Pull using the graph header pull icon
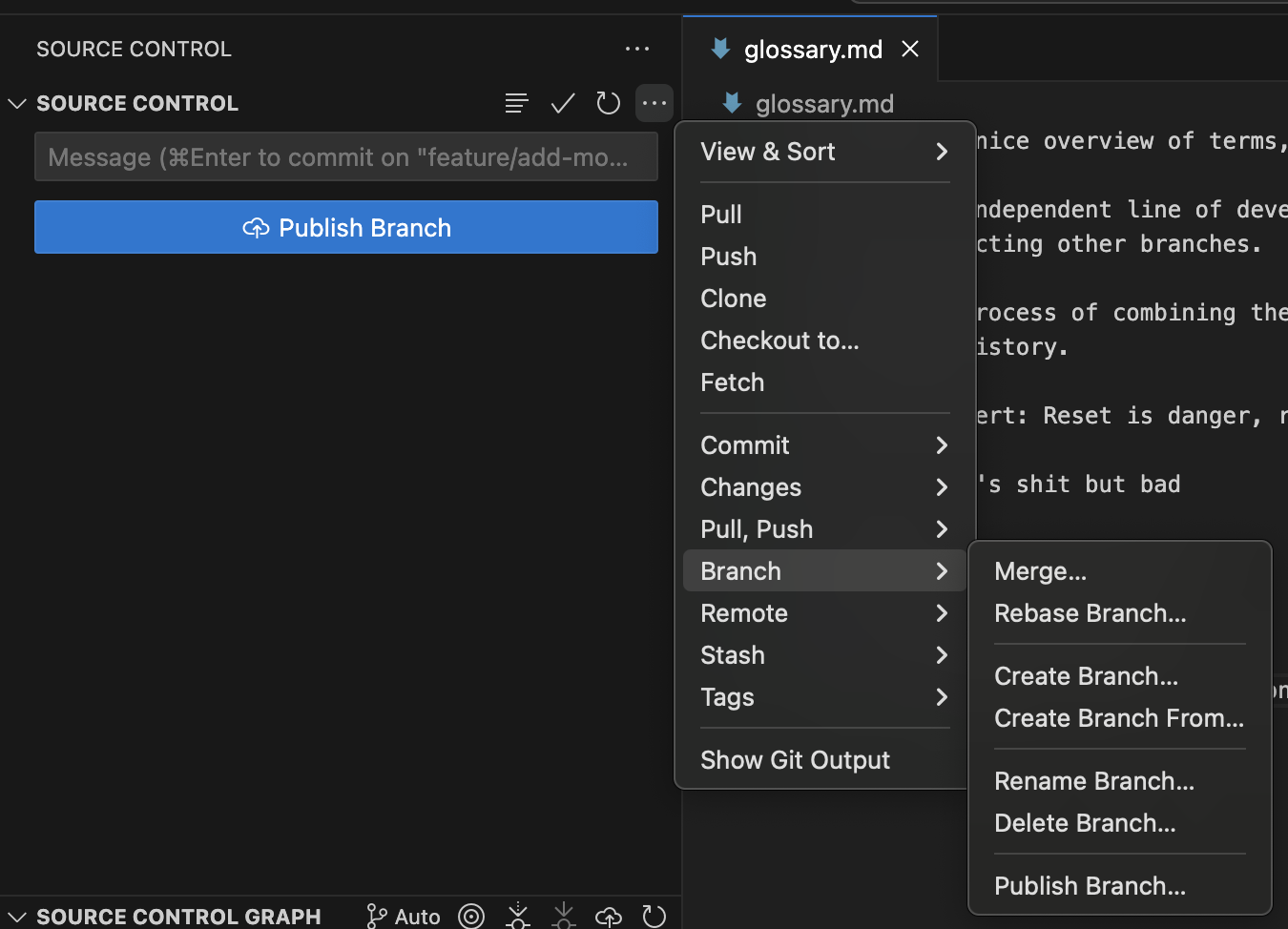The height and width of the screenshot is (929, 1288). [x=564, y=917]
